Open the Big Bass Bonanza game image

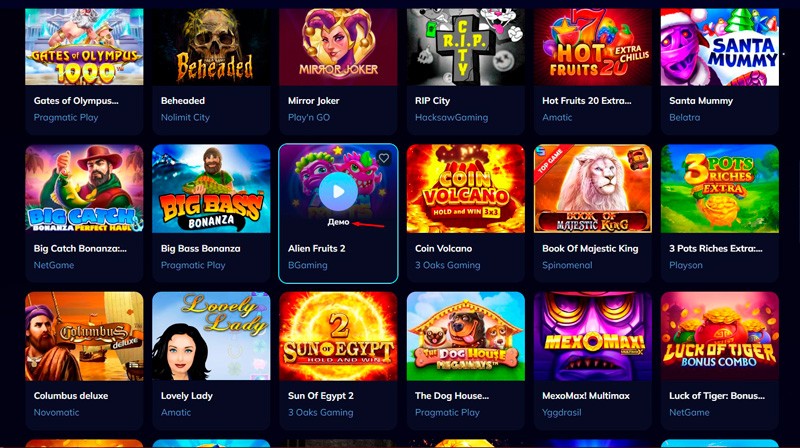pos(211,189)
